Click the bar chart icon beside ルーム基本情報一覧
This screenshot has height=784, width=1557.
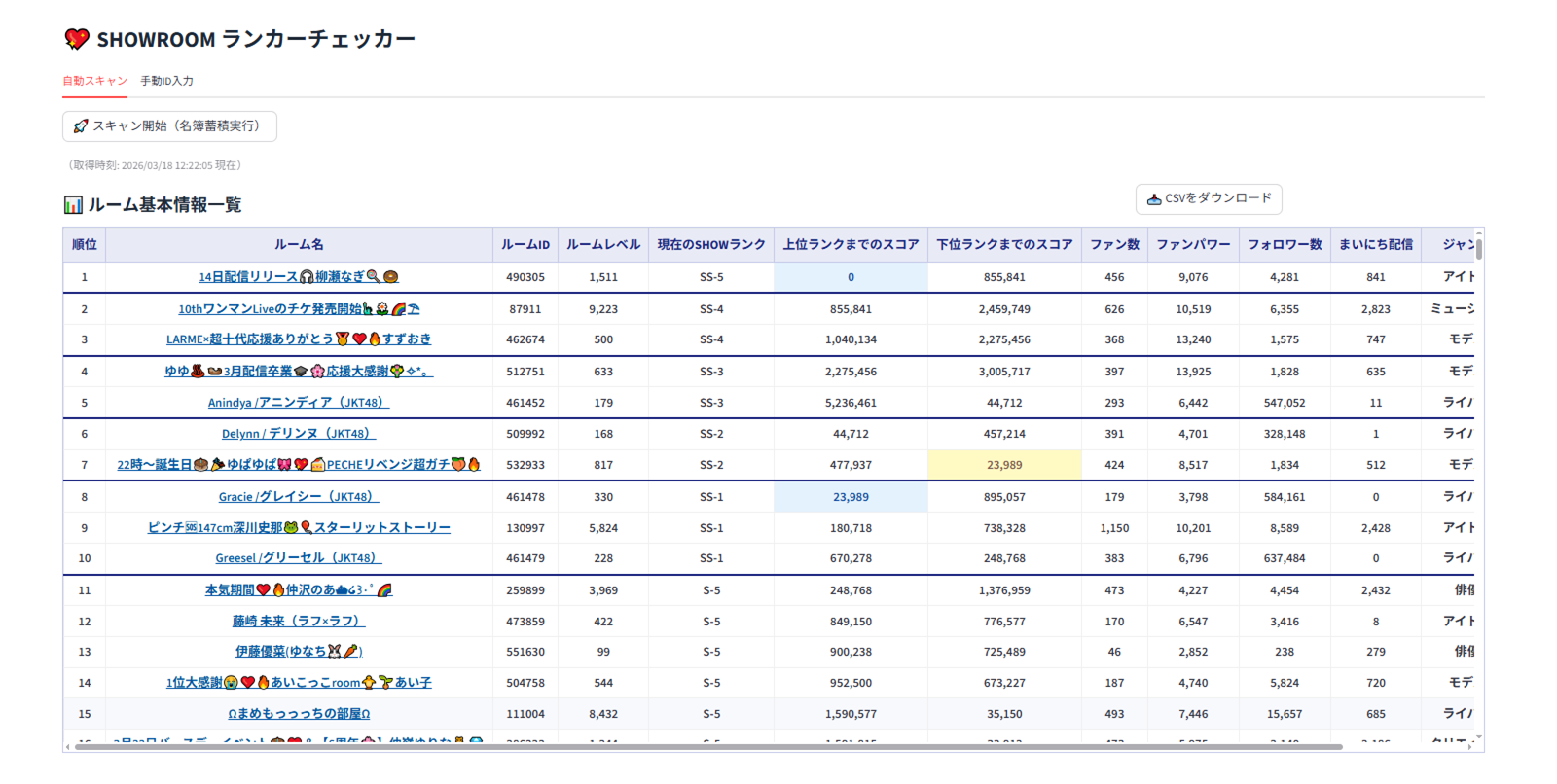(73, 205)
